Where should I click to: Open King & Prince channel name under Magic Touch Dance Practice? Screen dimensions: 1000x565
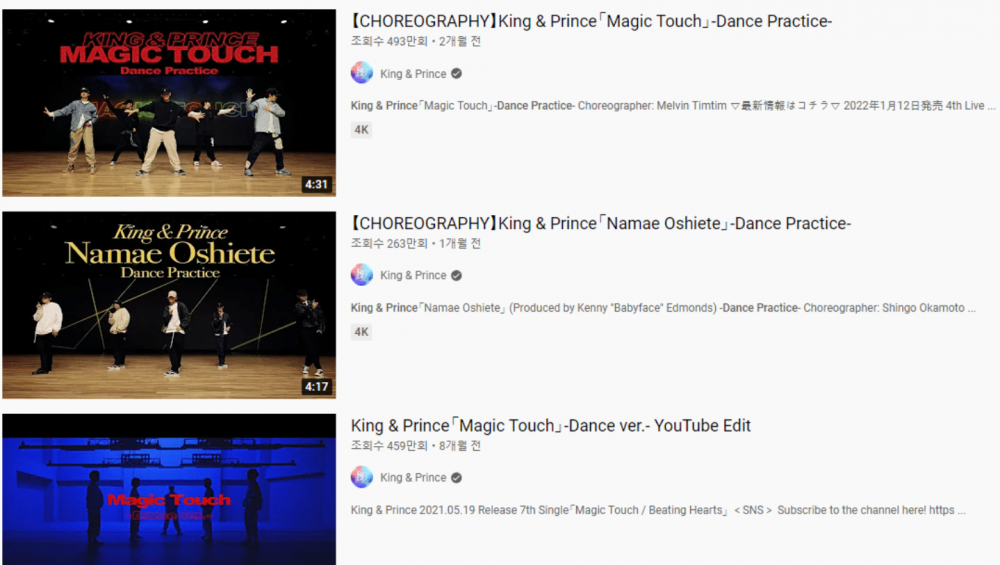pos(413,73)
